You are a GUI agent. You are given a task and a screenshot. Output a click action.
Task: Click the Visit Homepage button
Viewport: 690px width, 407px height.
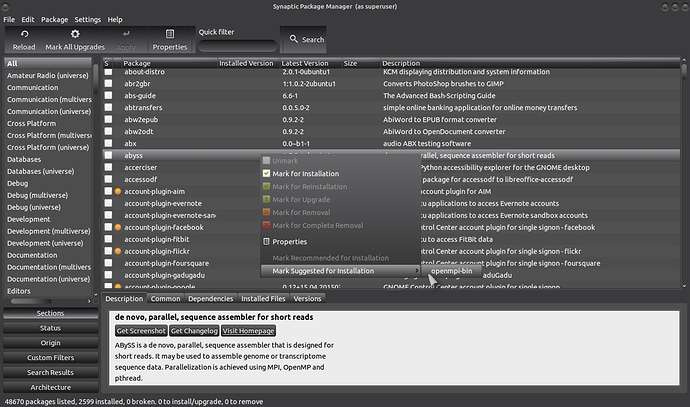(x=249, y=331)
